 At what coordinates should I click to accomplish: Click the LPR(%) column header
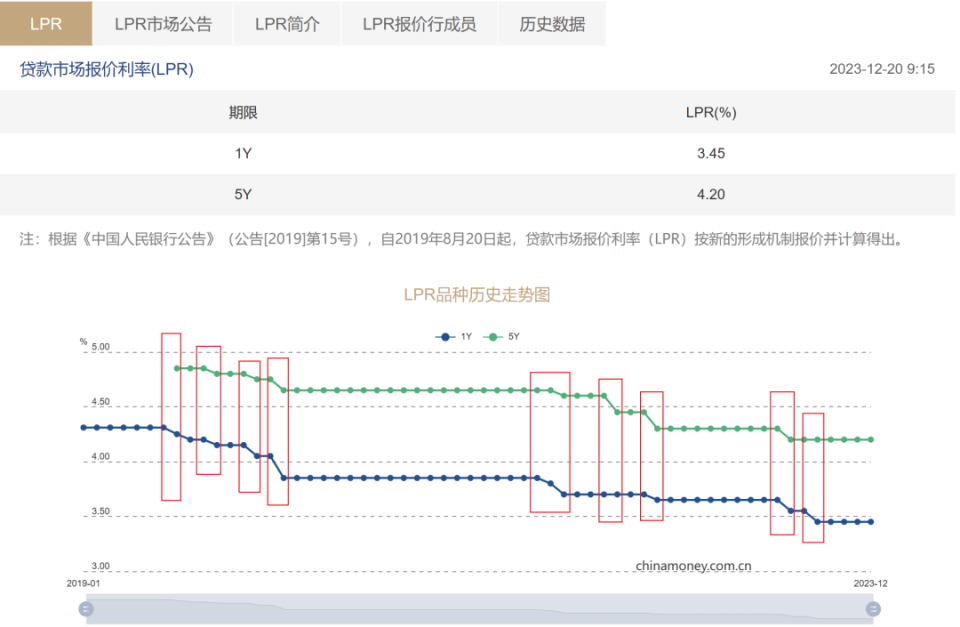pos(711,113)
